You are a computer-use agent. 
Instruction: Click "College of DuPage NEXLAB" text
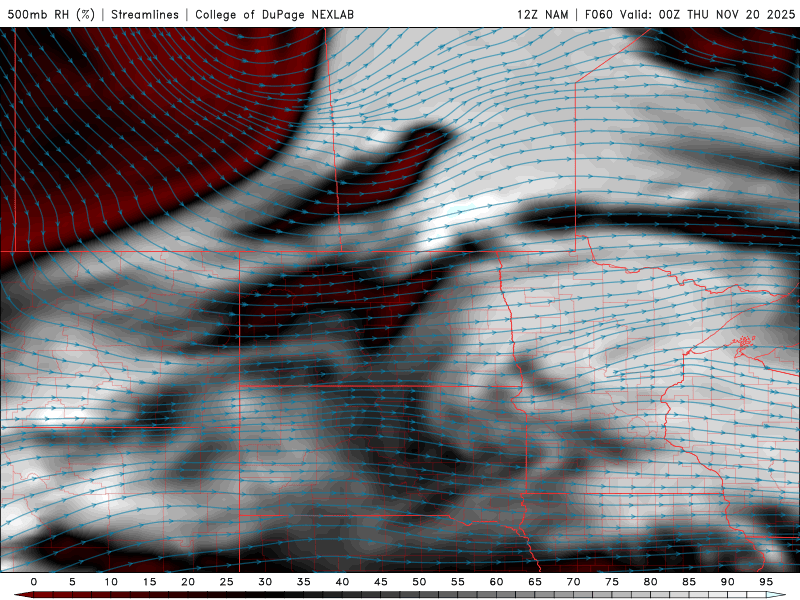point(274,14)
